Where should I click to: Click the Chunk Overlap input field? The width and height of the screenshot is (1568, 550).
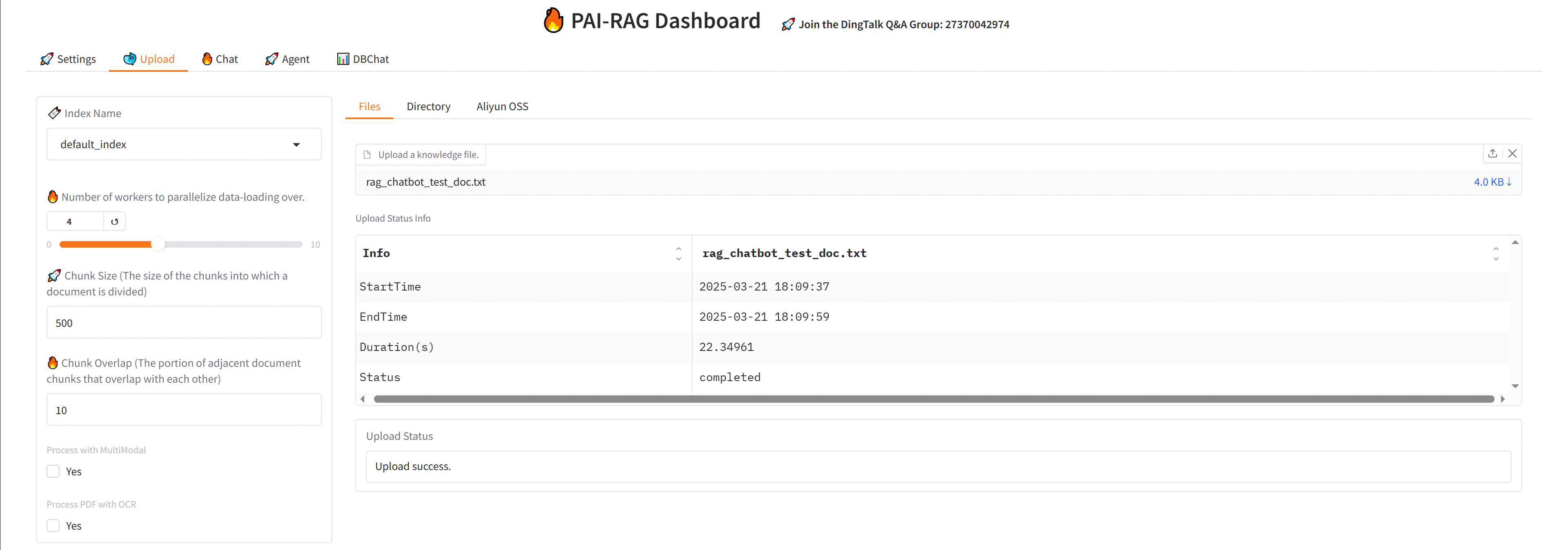point(184,410)
